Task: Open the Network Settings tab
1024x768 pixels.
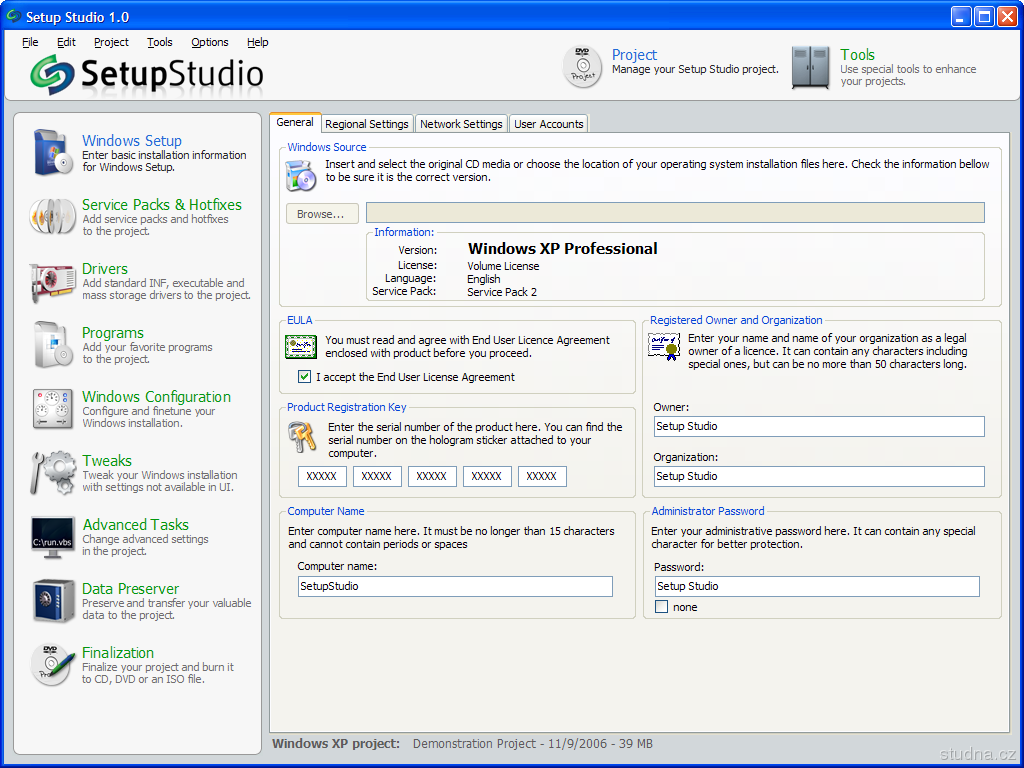Action: 461,124
